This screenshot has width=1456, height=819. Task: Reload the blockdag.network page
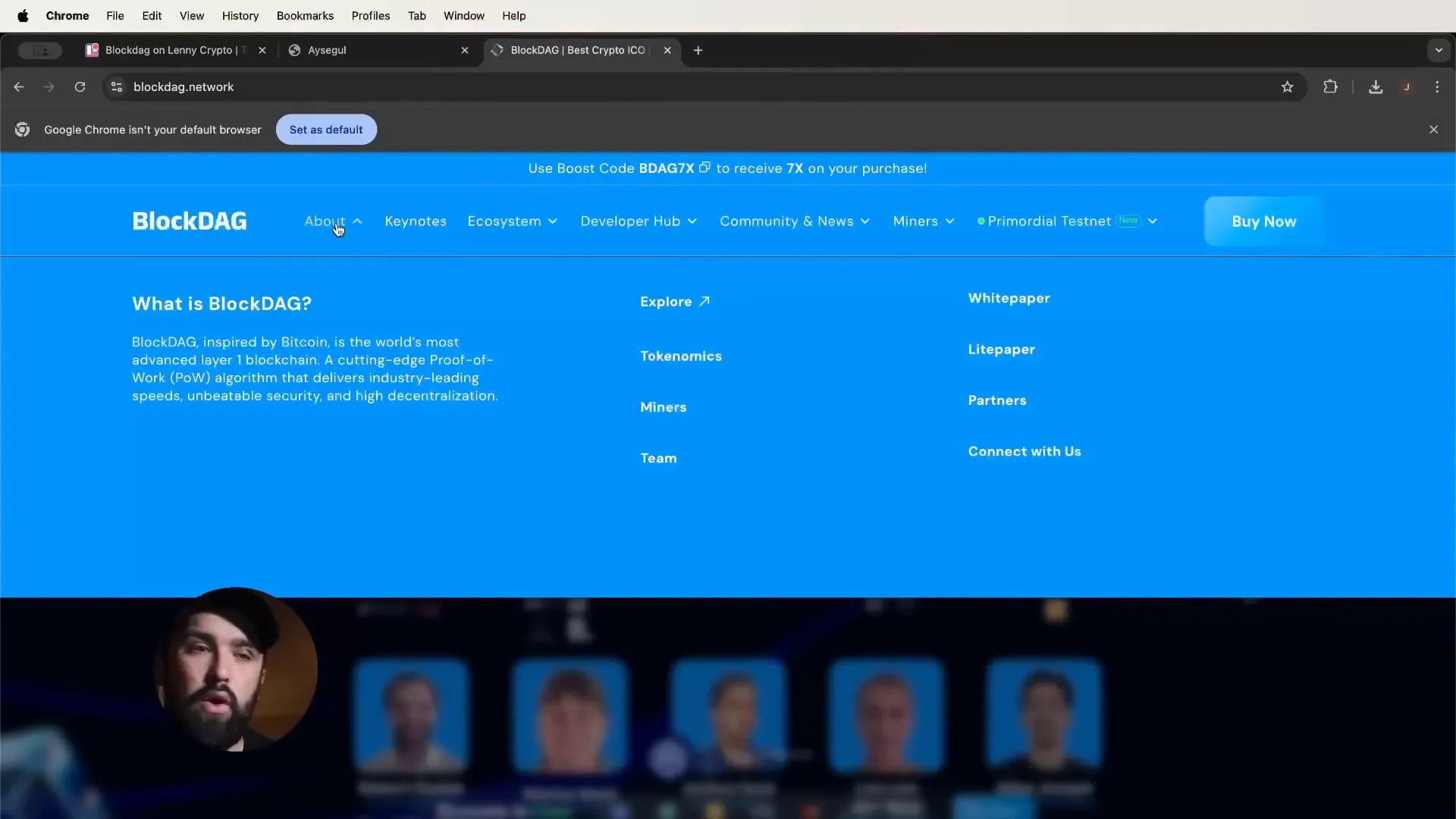(x=80, y=87)
